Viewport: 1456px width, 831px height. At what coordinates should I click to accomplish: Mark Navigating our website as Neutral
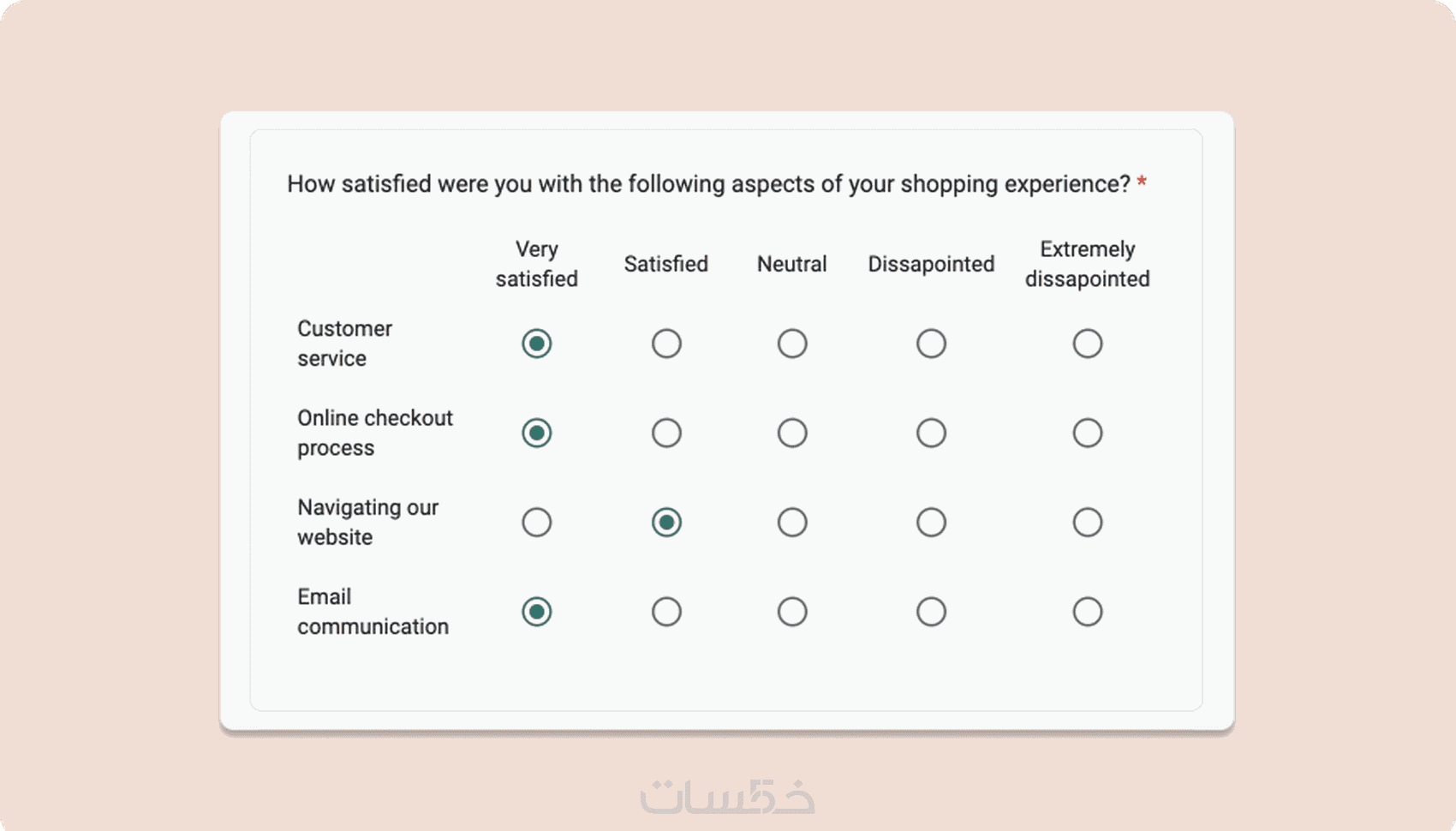(x=792, y=523)
